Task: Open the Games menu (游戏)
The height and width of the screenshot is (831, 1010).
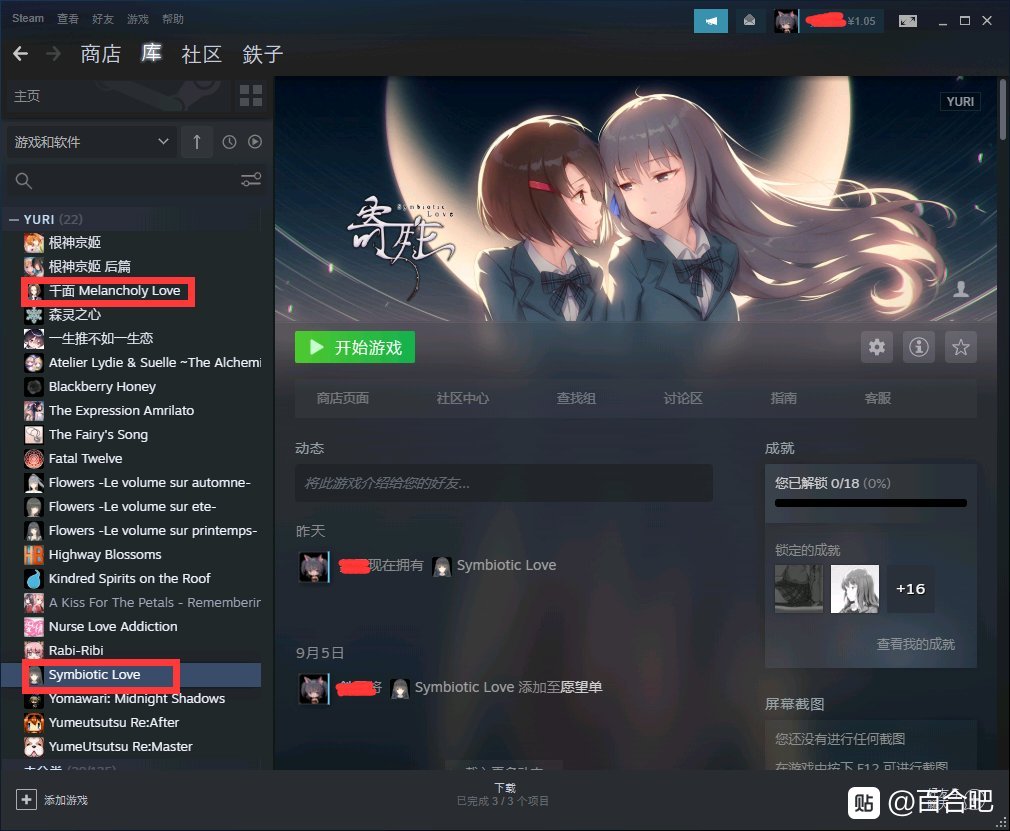Action: [137, 19]
